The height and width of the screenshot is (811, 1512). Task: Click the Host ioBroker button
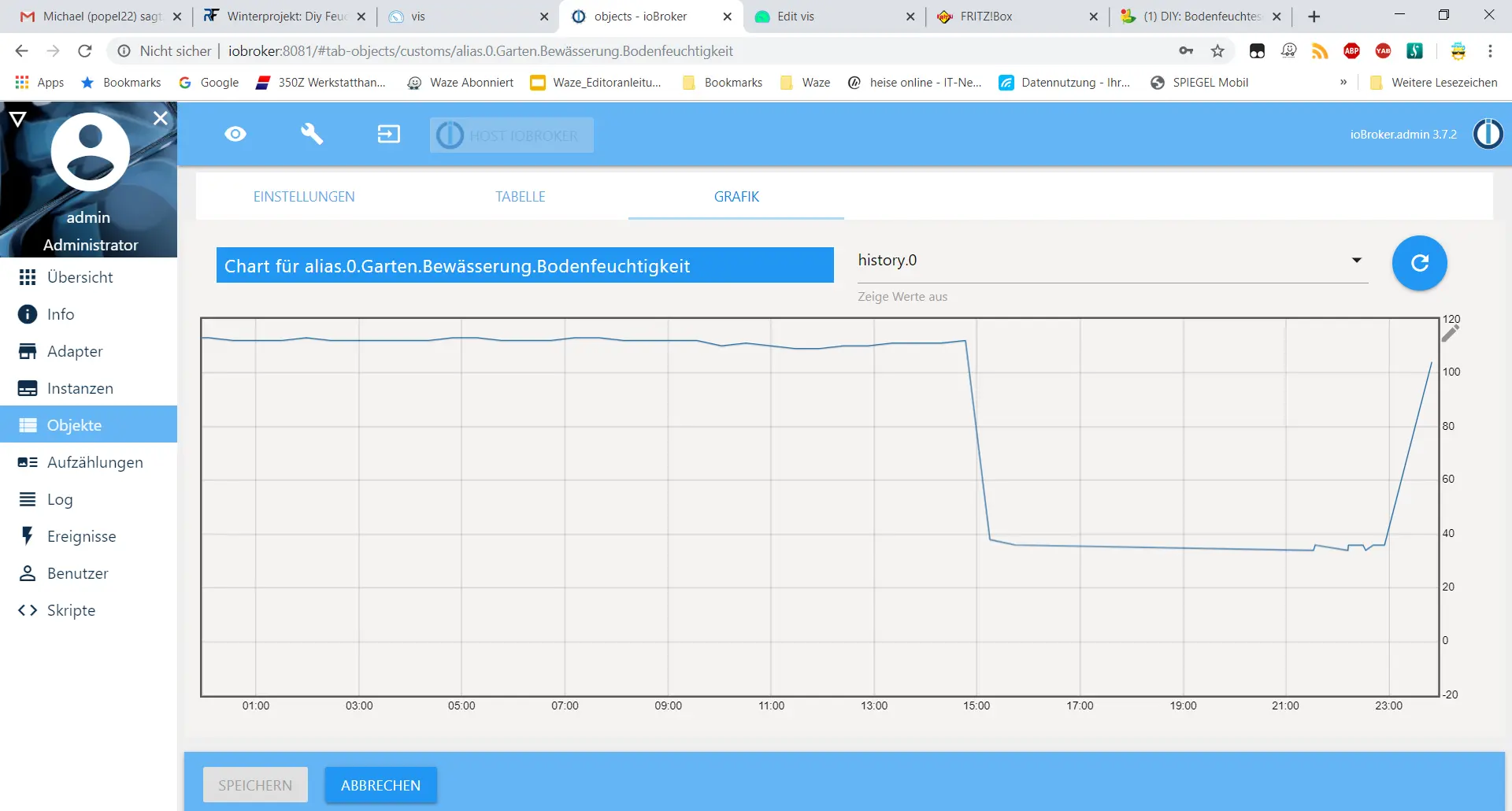click(512, 135)
